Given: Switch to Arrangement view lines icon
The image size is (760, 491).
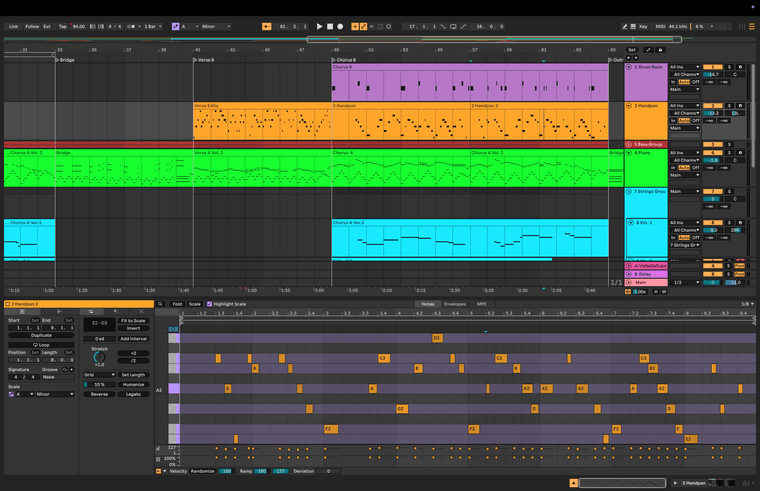Looking at the screenshot, I should point(752,27).
